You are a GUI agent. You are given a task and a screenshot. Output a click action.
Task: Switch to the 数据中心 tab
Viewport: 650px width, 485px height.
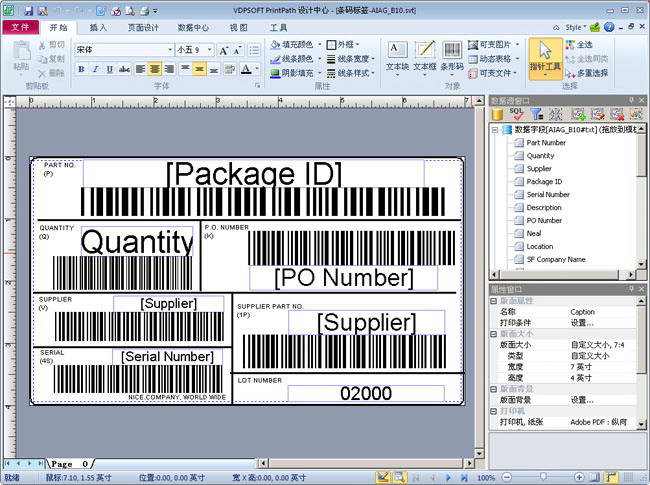coord(193,28)
